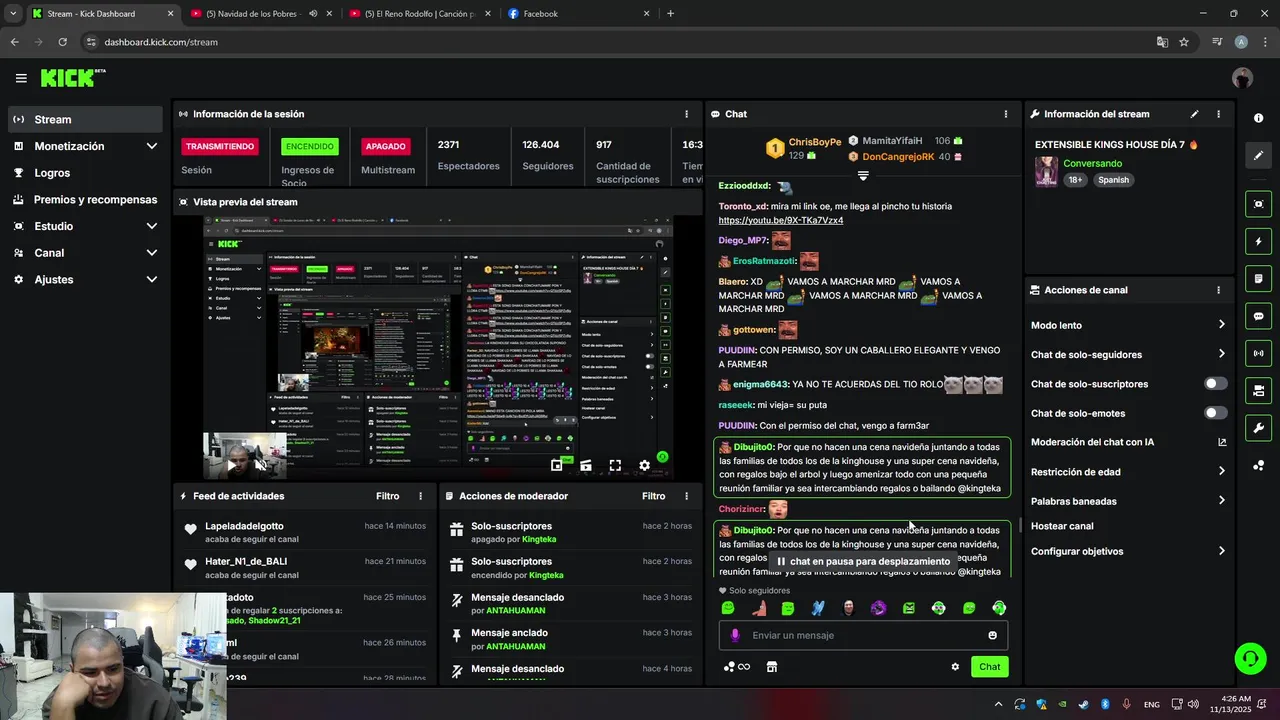Open the hamburger menu beside Kick logo
This screenshot has height=720, width=1280.
[21, 78]
